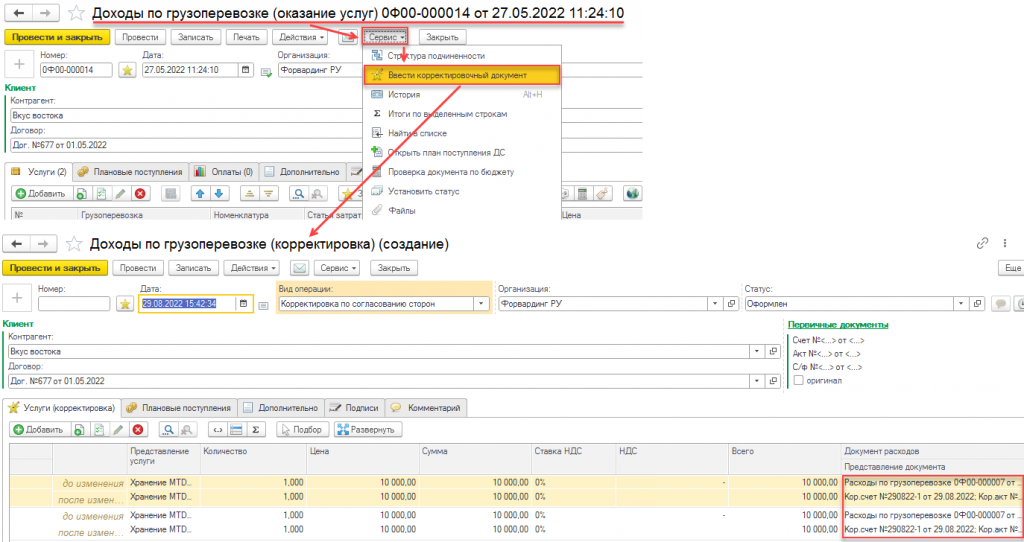1024x542 pixels.
Task: Yellow star button beside 0Ф00-000014 number
Action: [127, 70]
